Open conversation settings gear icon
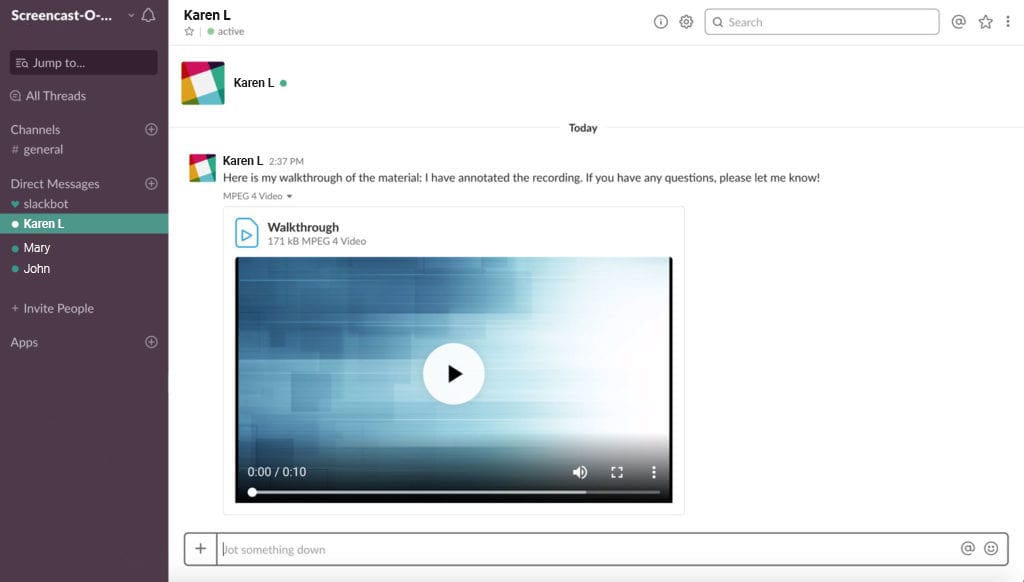Viewport: 1024px width, 582px height. tap(686, 22)
